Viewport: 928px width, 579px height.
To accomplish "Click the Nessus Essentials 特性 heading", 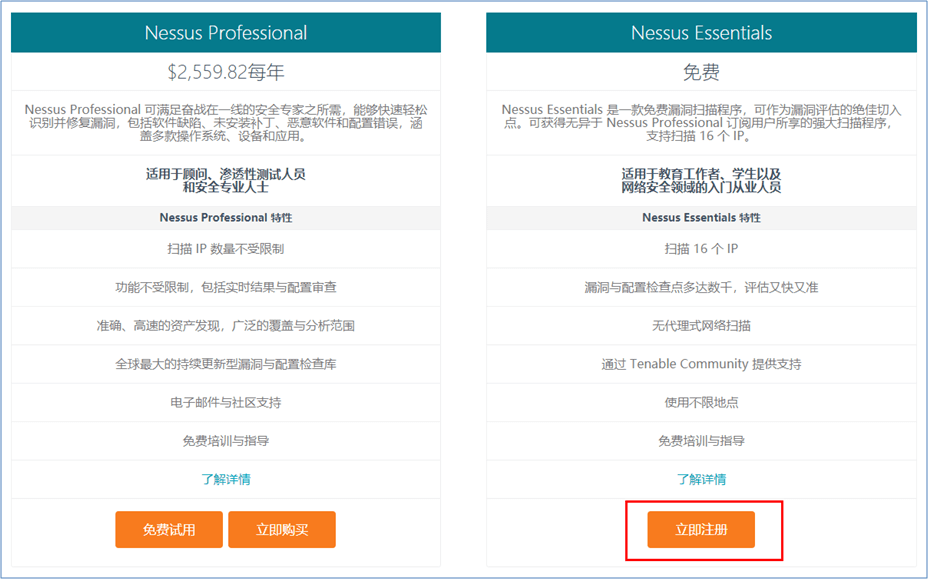I will 701,217.
